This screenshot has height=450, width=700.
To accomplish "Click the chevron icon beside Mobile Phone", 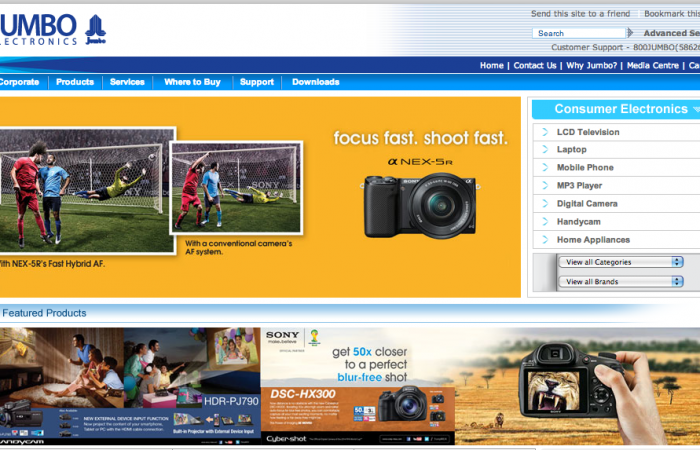I will (x=545, y=167).
